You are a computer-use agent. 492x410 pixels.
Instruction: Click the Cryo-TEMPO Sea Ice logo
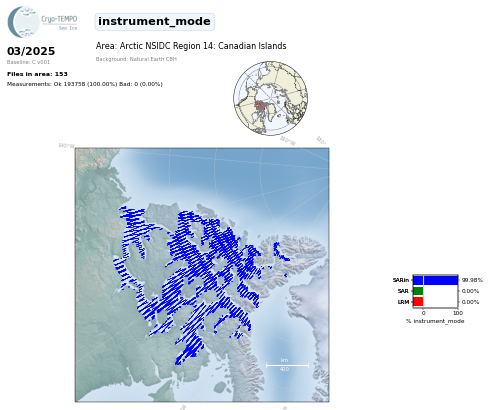(42, 22)
